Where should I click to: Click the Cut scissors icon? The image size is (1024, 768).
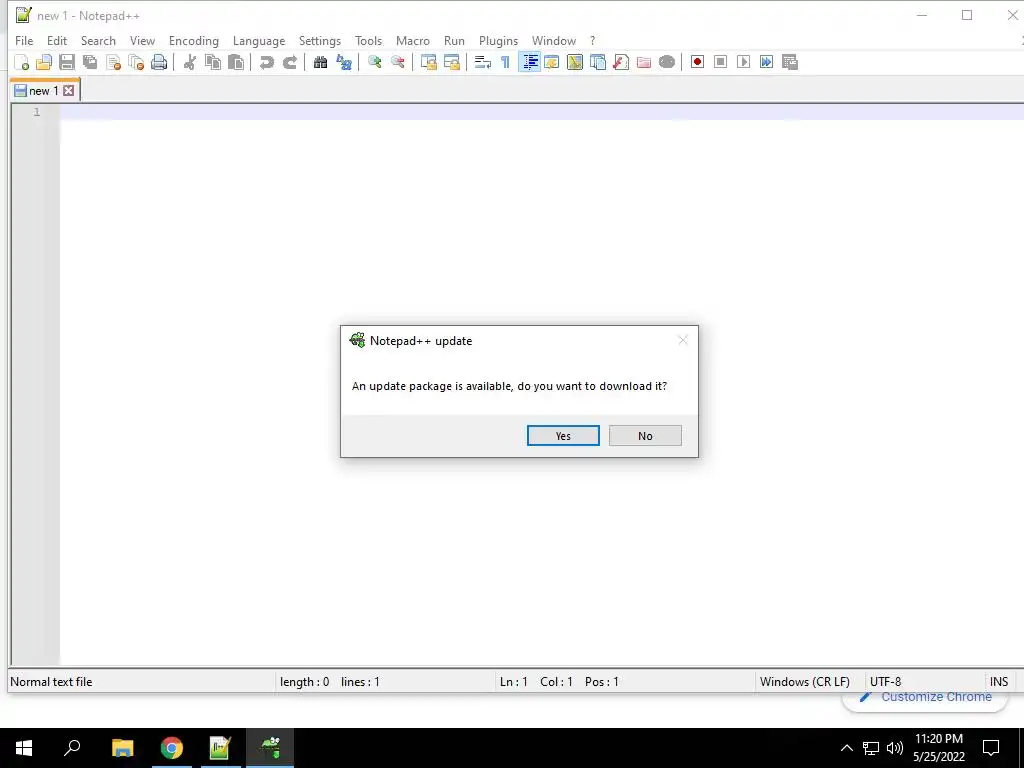[189, 63]
